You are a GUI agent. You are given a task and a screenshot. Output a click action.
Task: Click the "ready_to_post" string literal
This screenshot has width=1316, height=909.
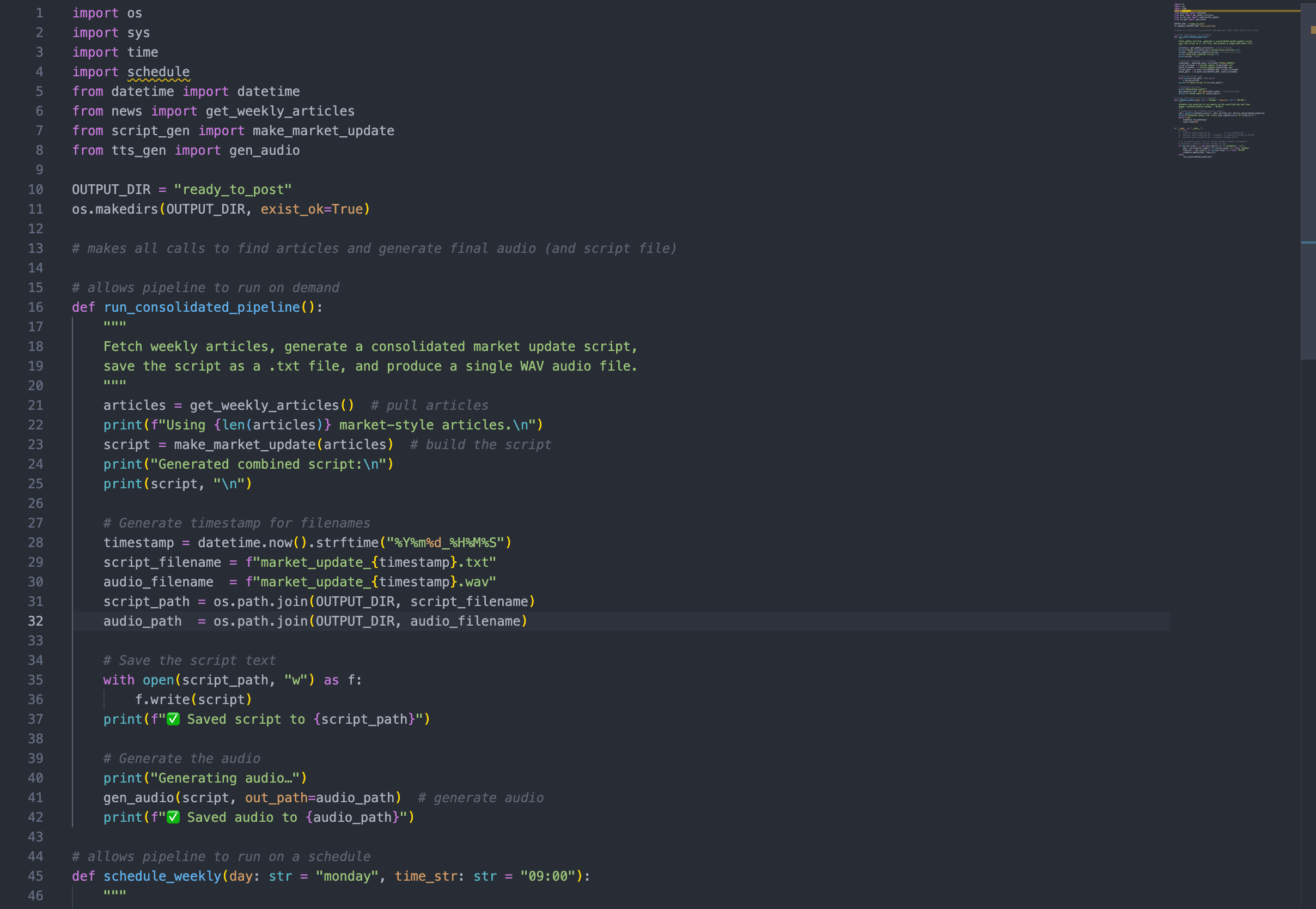pos(233,190)
